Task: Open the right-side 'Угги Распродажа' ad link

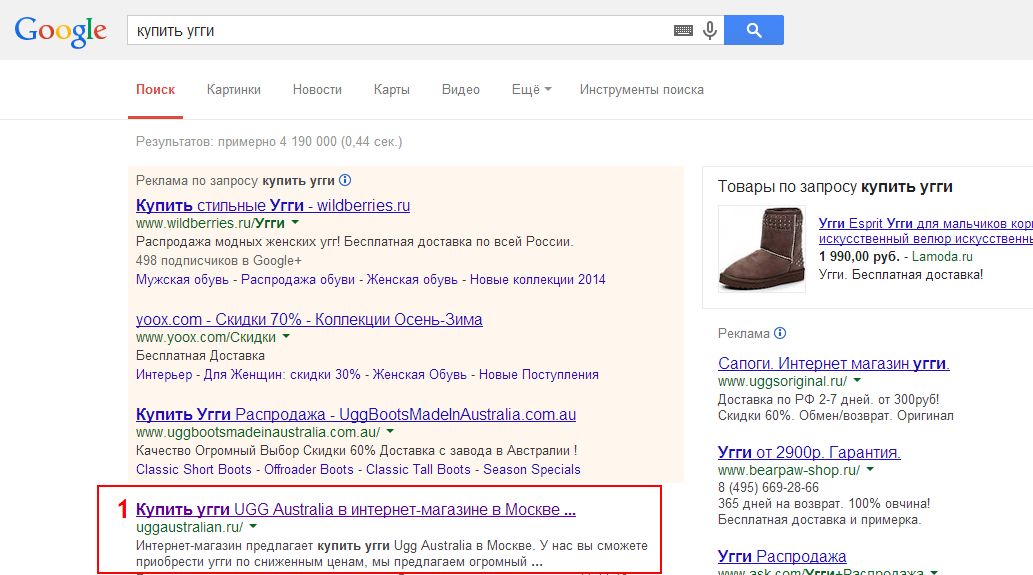Action: (782, 557)
